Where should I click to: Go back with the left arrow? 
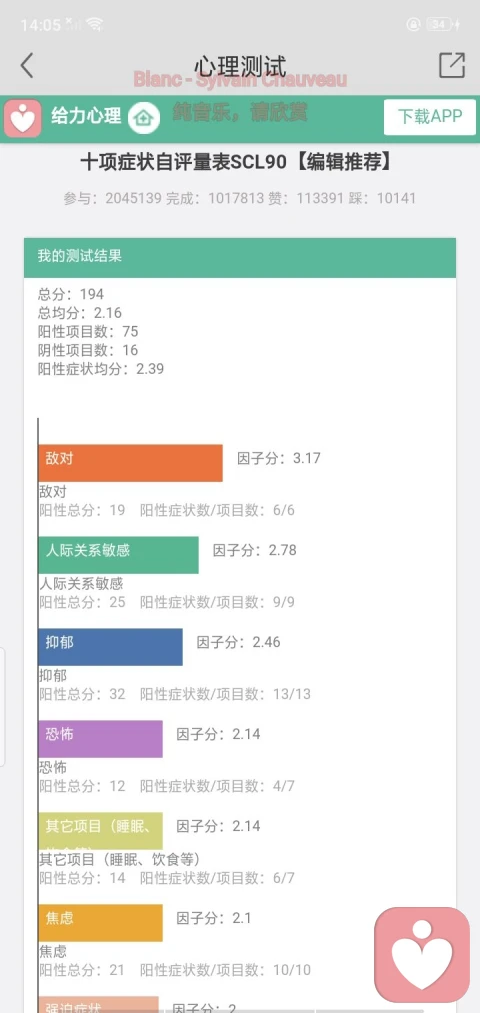[26, 65]
